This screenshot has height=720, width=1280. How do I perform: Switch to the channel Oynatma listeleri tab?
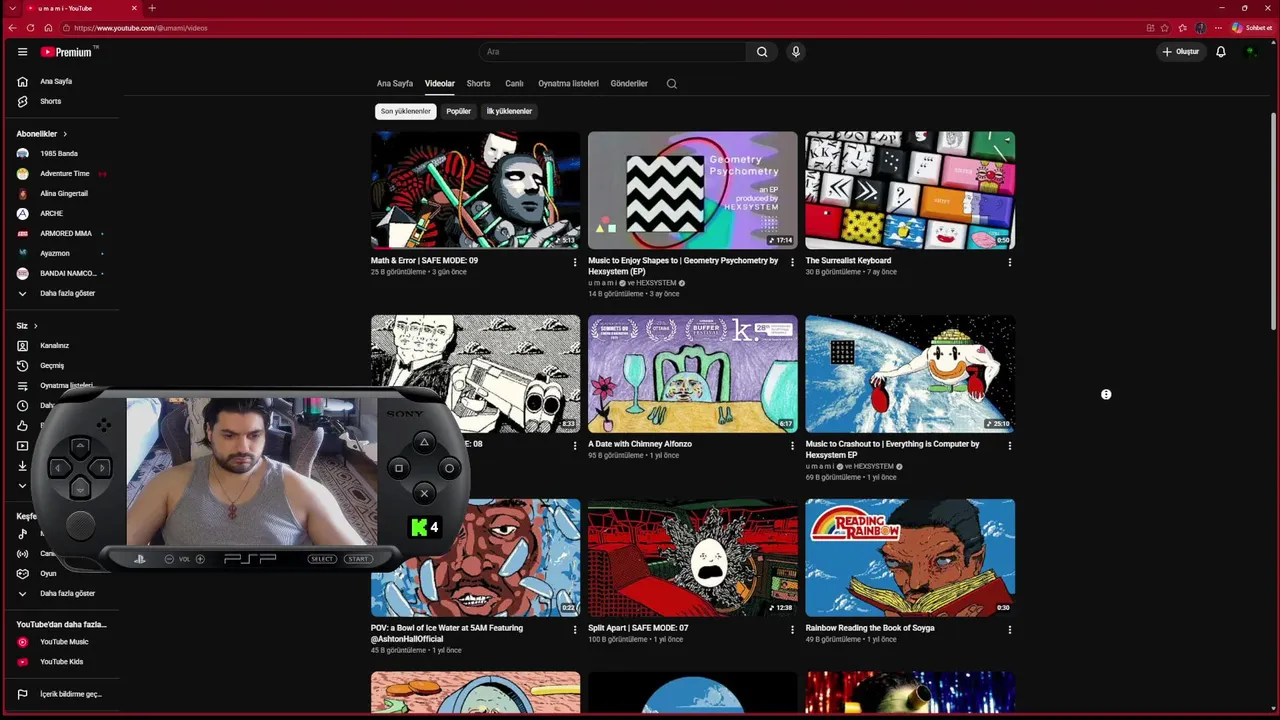pos(568,84)
